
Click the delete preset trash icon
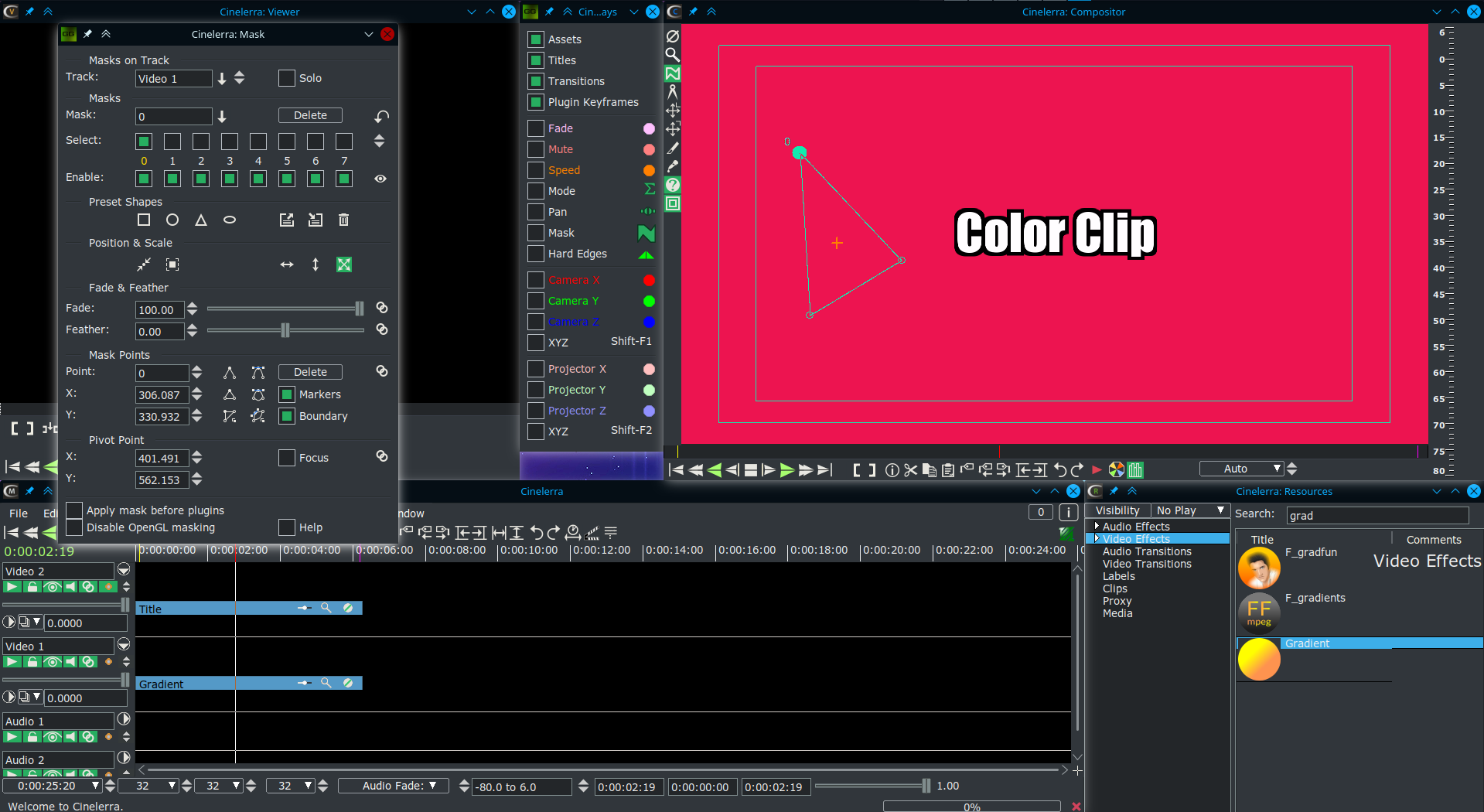coord(344,220)
